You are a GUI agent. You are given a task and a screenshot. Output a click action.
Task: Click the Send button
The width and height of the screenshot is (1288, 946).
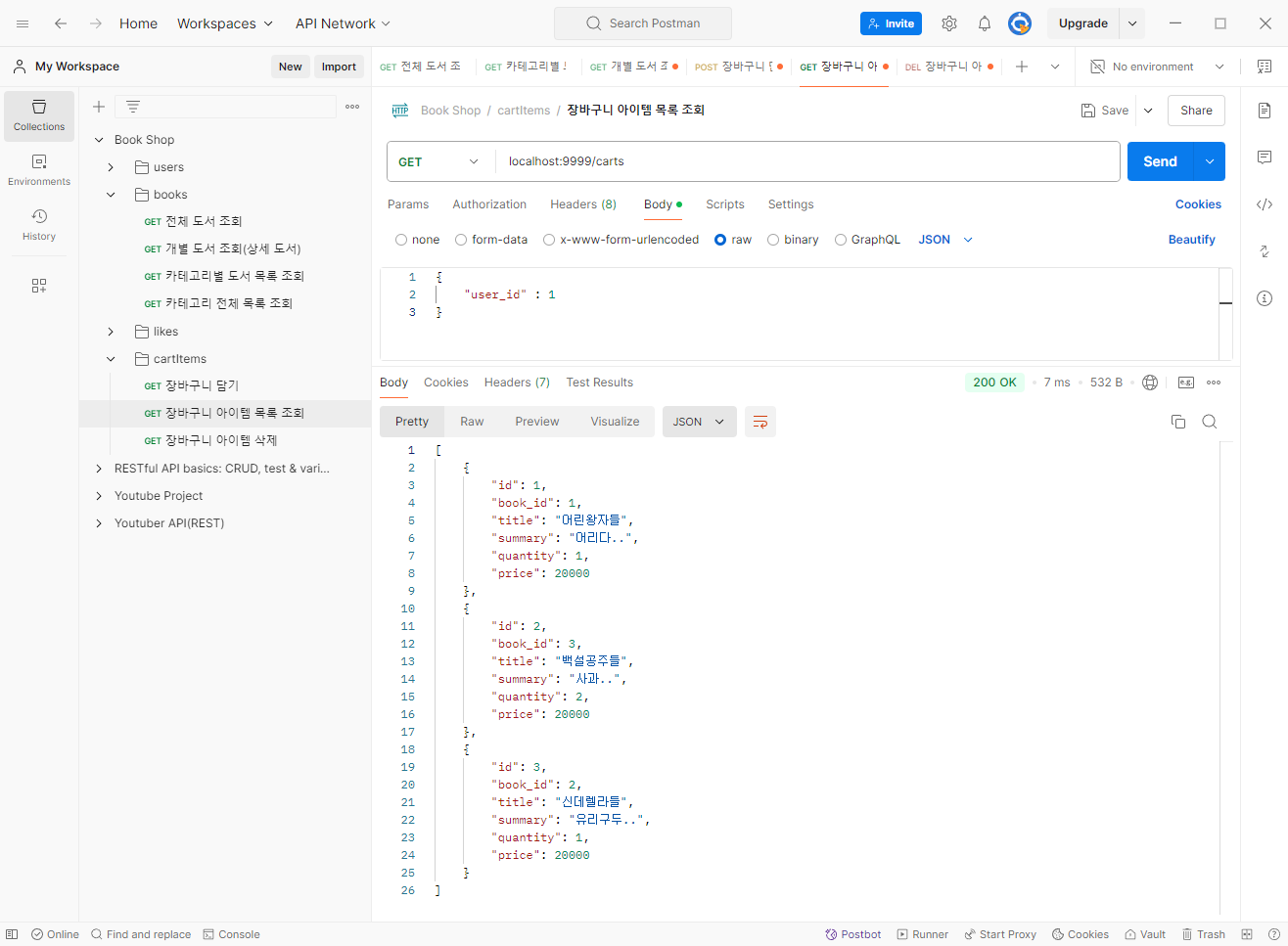click(1161, 161)
